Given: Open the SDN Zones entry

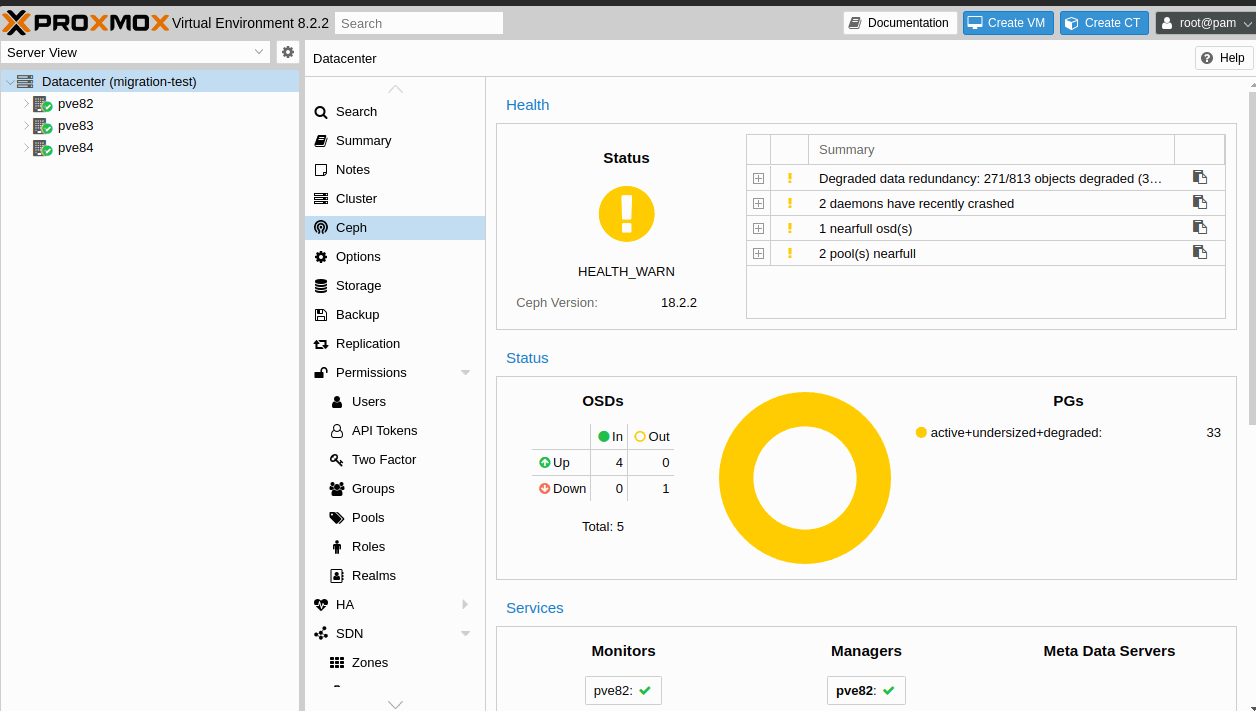Looking at the screenshot, I should pyautogui.click(x=395, y=663).
